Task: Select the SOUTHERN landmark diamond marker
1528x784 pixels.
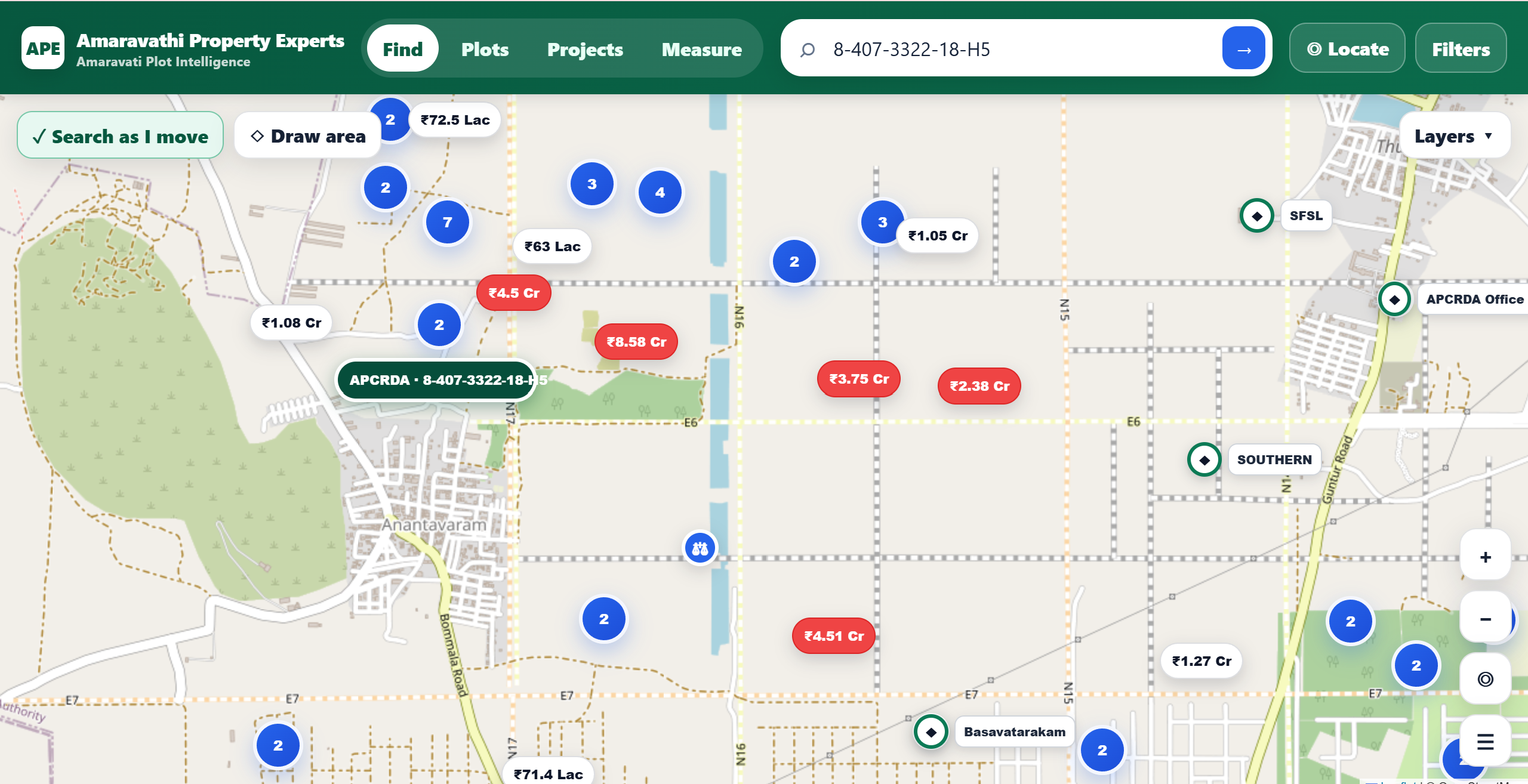Action: [1204, 460]
